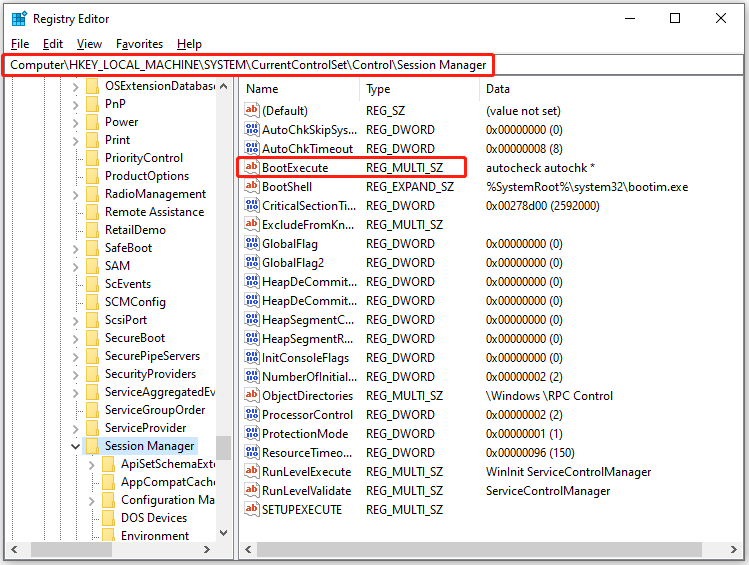Select the SCMConfig key
Viewport: 749px width, 565px height.
[x=135, y=302]
